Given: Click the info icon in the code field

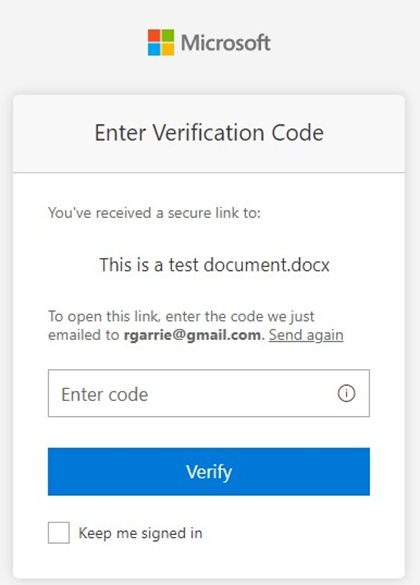Looking at the screenshot, I should click(x=346, y=393).
